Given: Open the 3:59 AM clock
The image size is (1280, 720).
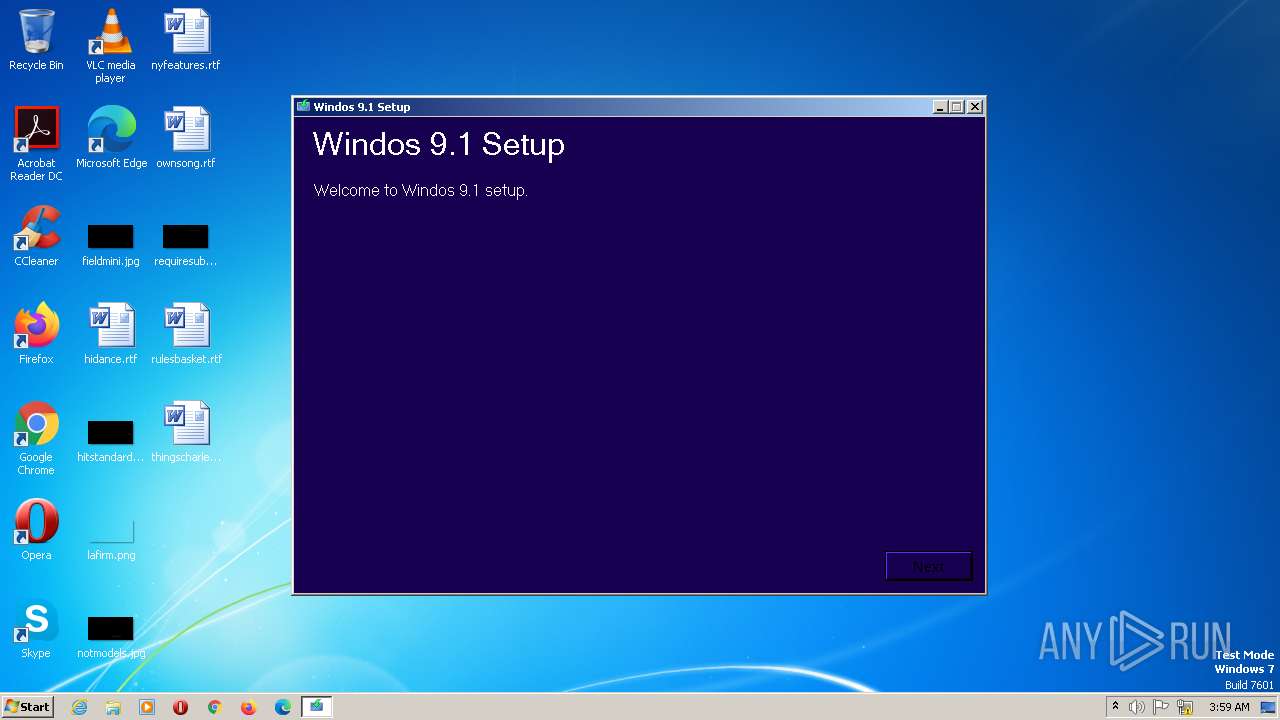Looking at the screenshot, I should tap(1229, 707).
